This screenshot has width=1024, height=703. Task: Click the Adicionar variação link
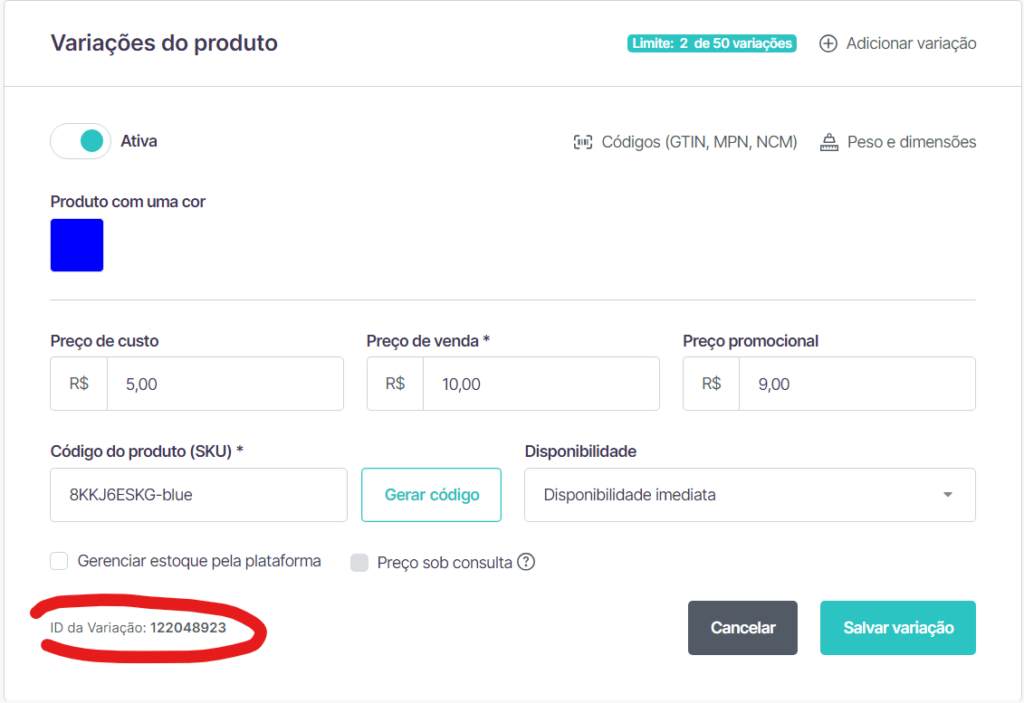[898, 43]
